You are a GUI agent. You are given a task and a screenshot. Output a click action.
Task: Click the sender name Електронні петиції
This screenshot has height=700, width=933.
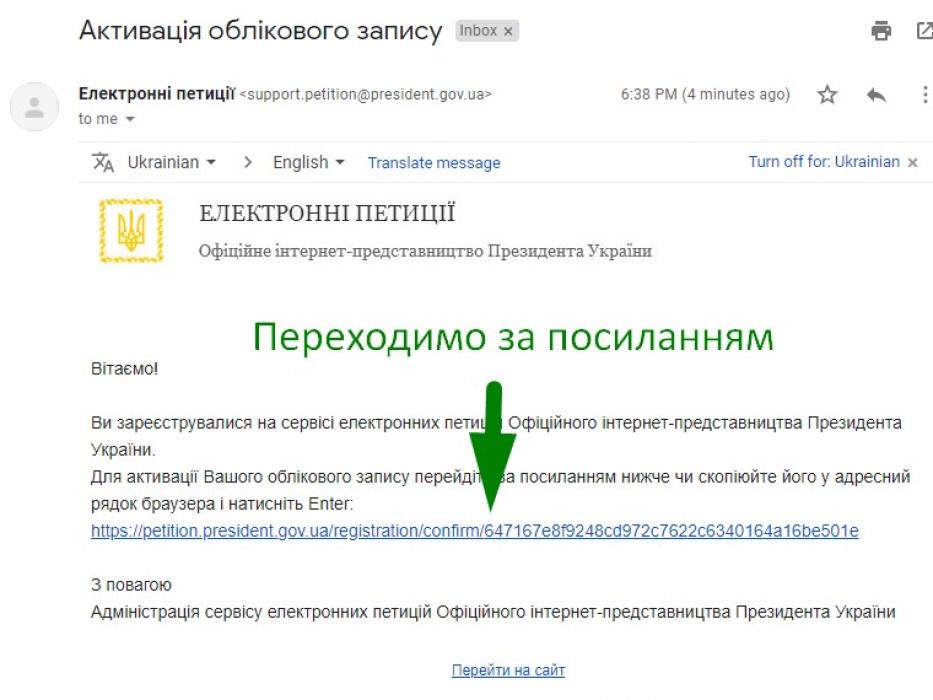pos(155,94)
